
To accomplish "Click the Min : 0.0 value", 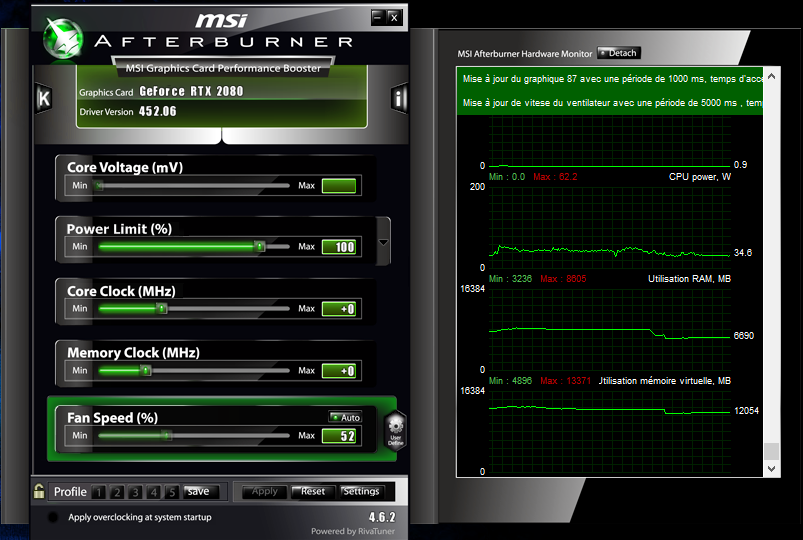I will 507,177.
